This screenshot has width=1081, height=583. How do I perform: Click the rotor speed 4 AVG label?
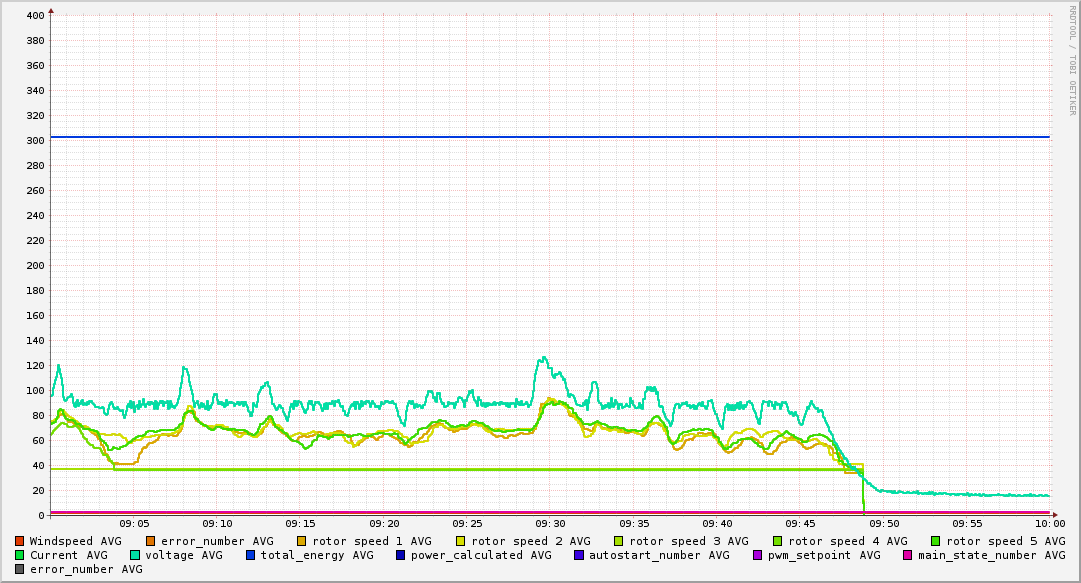[848, 542]
